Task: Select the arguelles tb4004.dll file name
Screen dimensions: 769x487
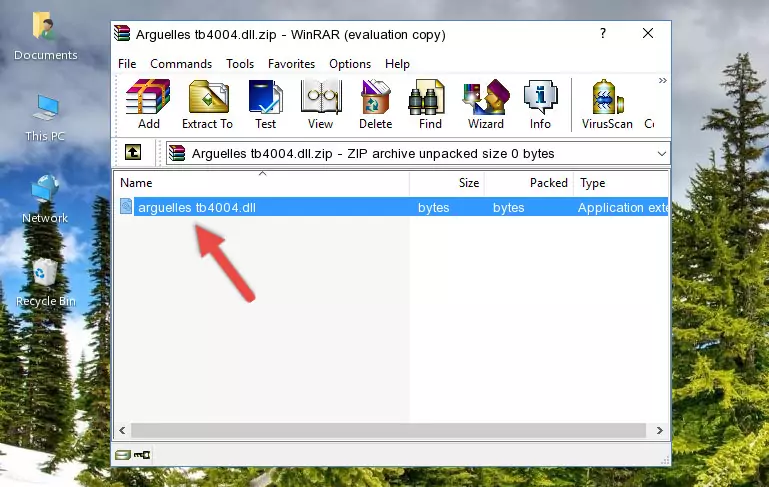Action: pos(197,207)
